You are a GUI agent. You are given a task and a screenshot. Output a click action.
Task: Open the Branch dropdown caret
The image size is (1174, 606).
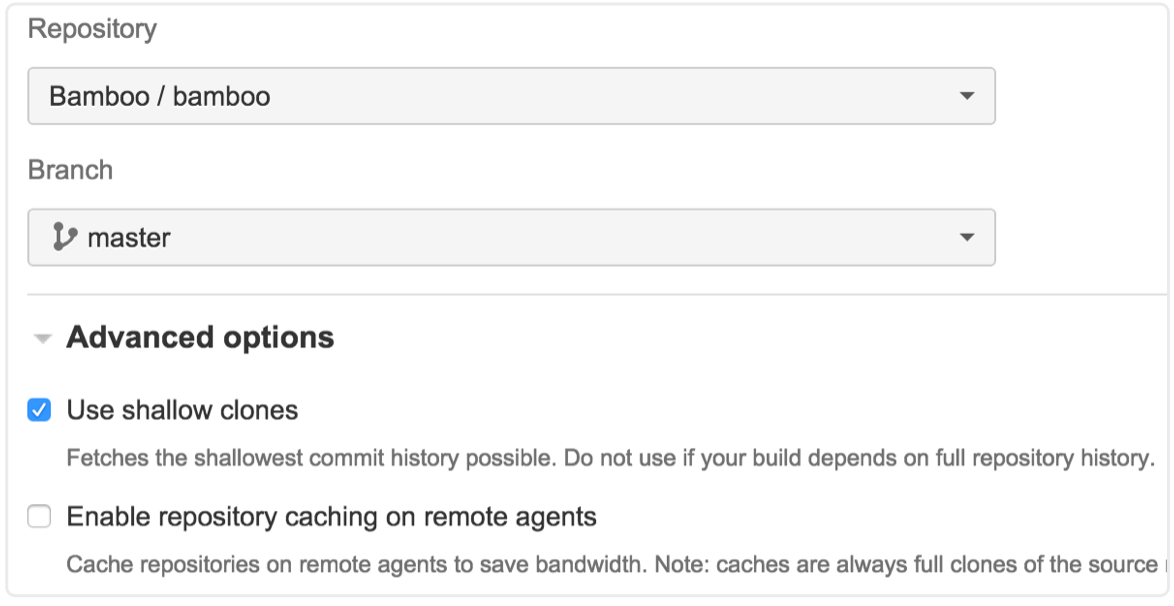click(x=966, y=237)
